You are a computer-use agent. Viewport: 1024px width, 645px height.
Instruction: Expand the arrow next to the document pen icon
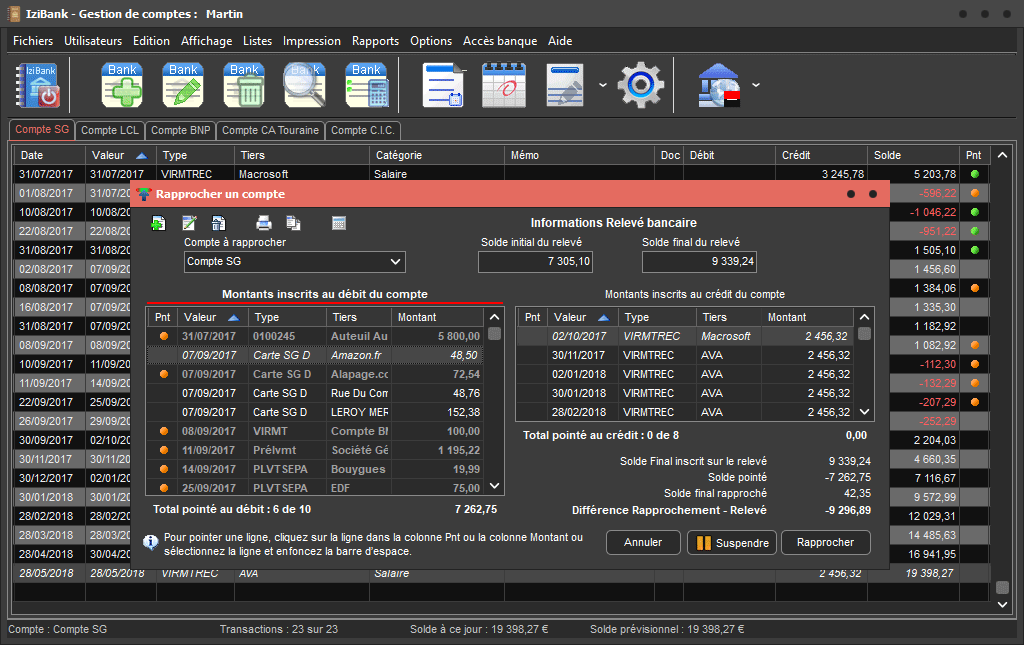pyautogui.click(x=602, y=86)
